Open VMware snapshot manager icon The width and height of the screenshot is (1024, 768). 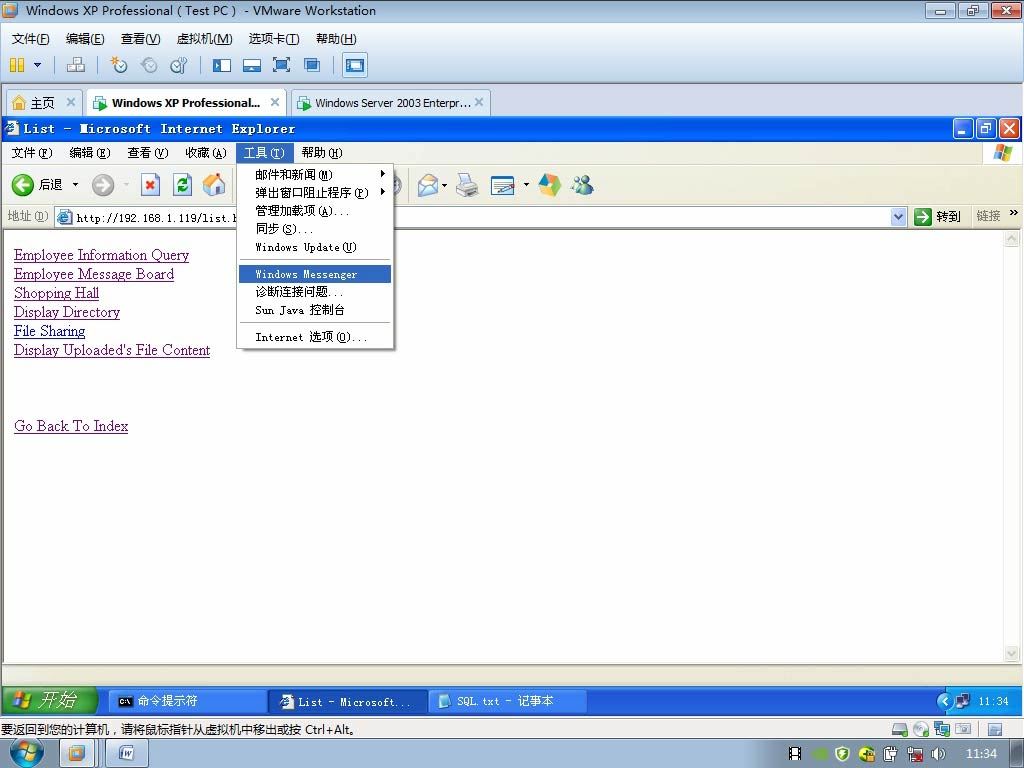click(x=178, y=65)
